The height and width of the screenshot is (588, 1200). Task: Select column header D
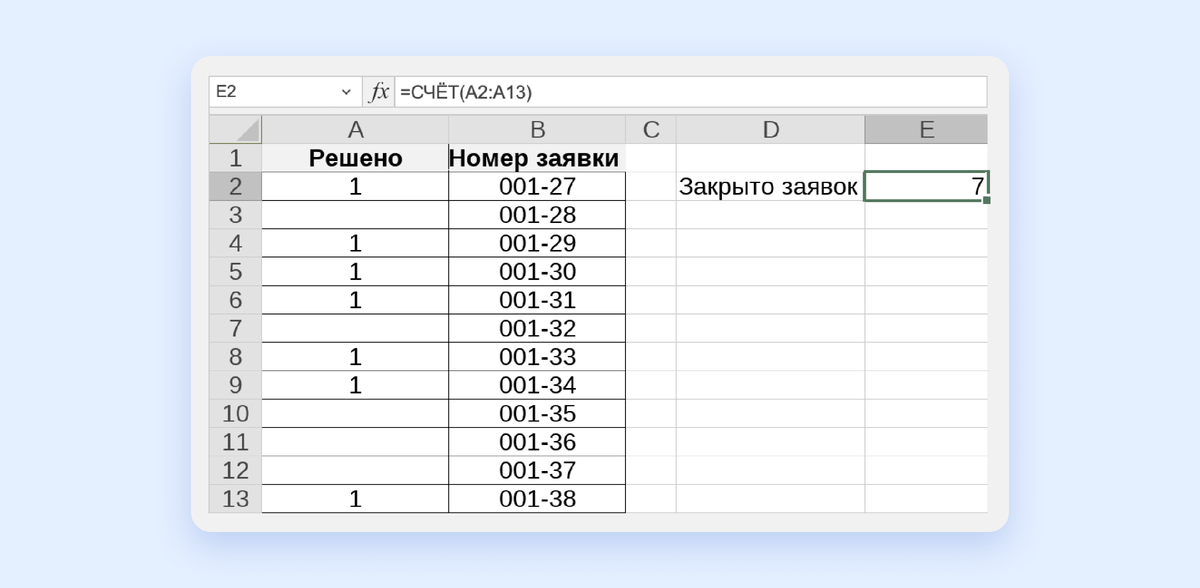771,129
